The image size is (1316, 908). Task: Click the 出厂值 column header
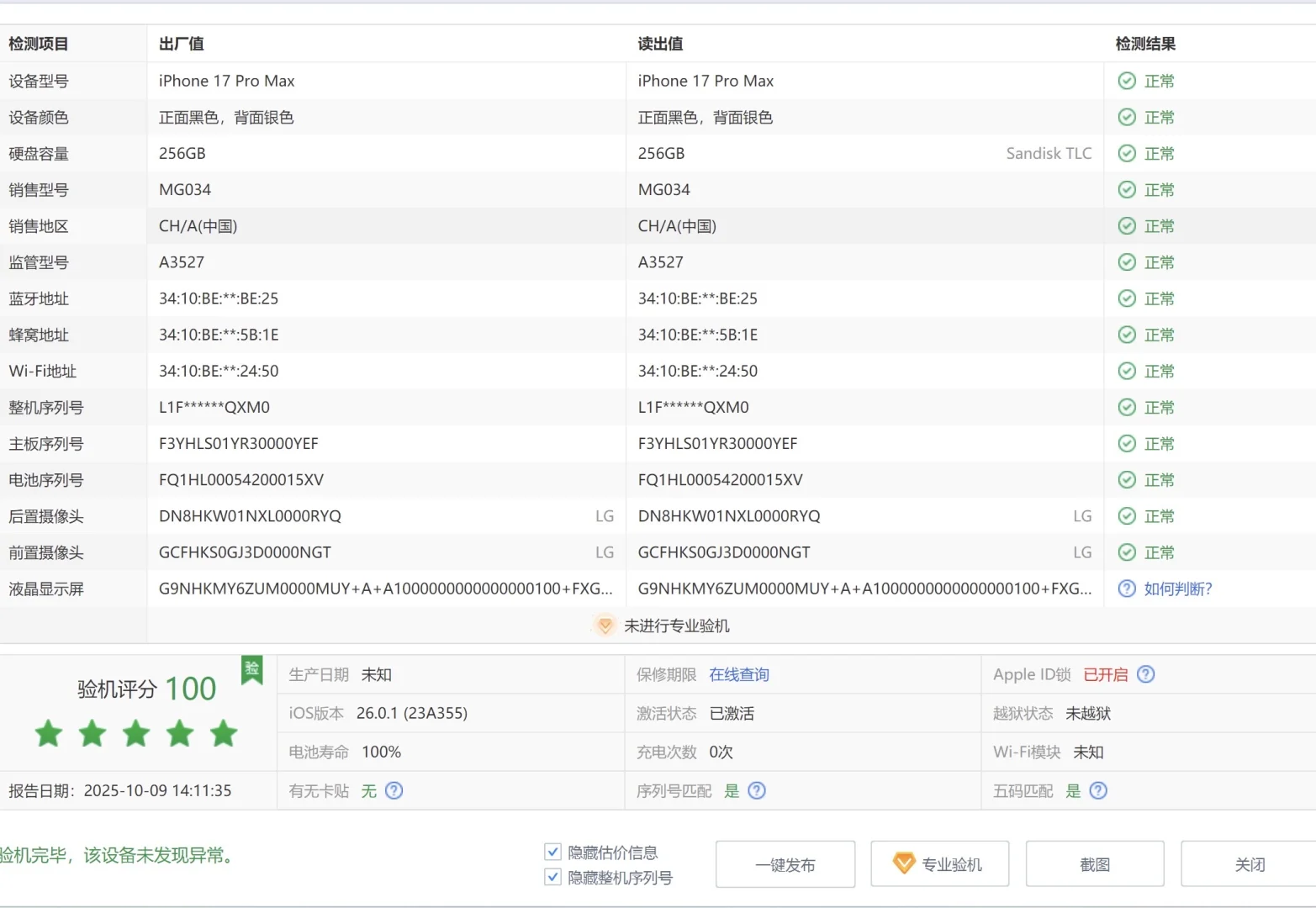coord(182,44)
